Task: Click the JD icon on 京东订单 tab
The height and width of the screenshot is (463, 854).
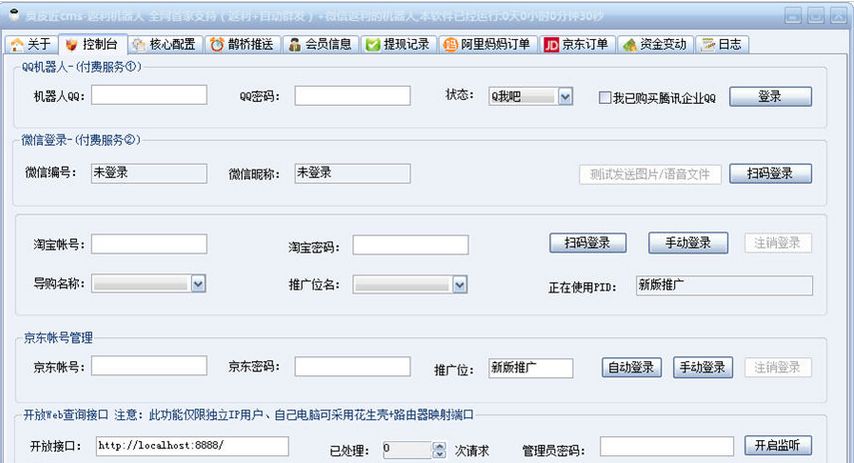Action: point(551,45)
